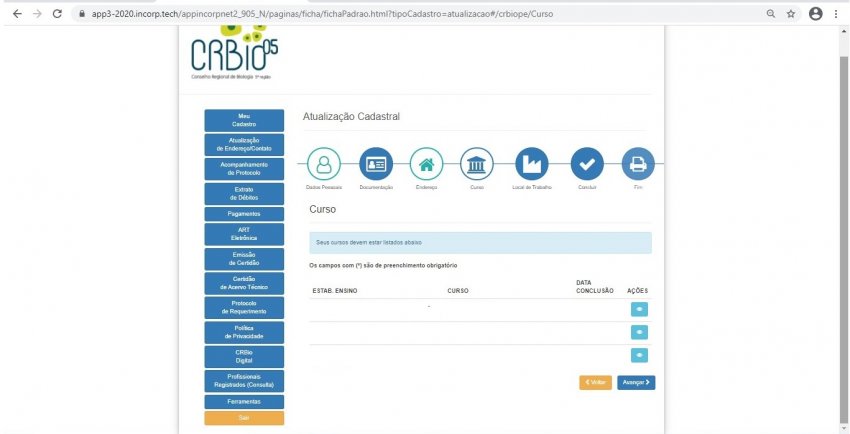Open Ferramentas sidebar item
850x434 pixels.
pyautogui.click(x=244, y=402)
